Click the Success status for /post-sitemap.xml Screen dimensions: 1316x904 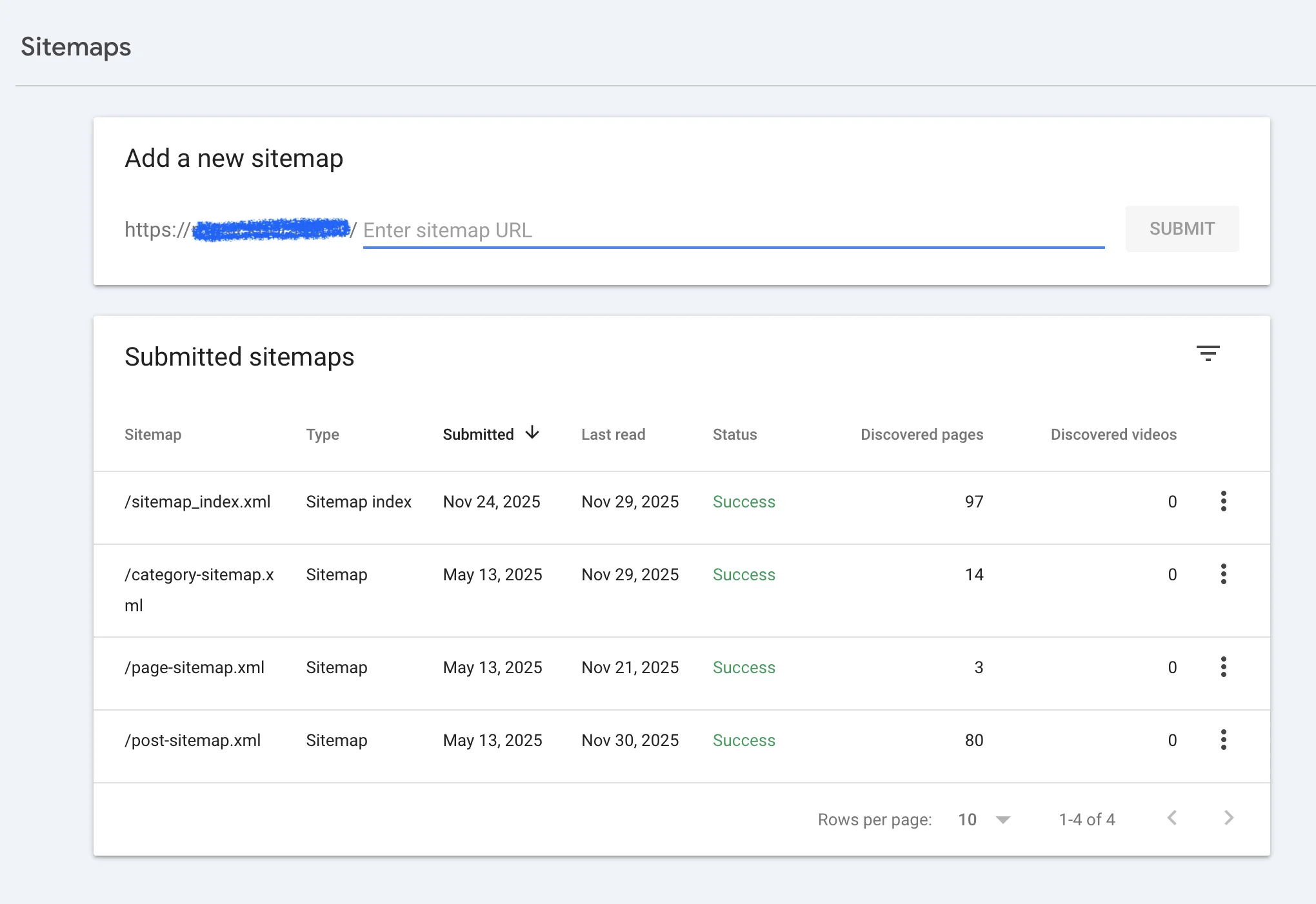pos(744,740)
